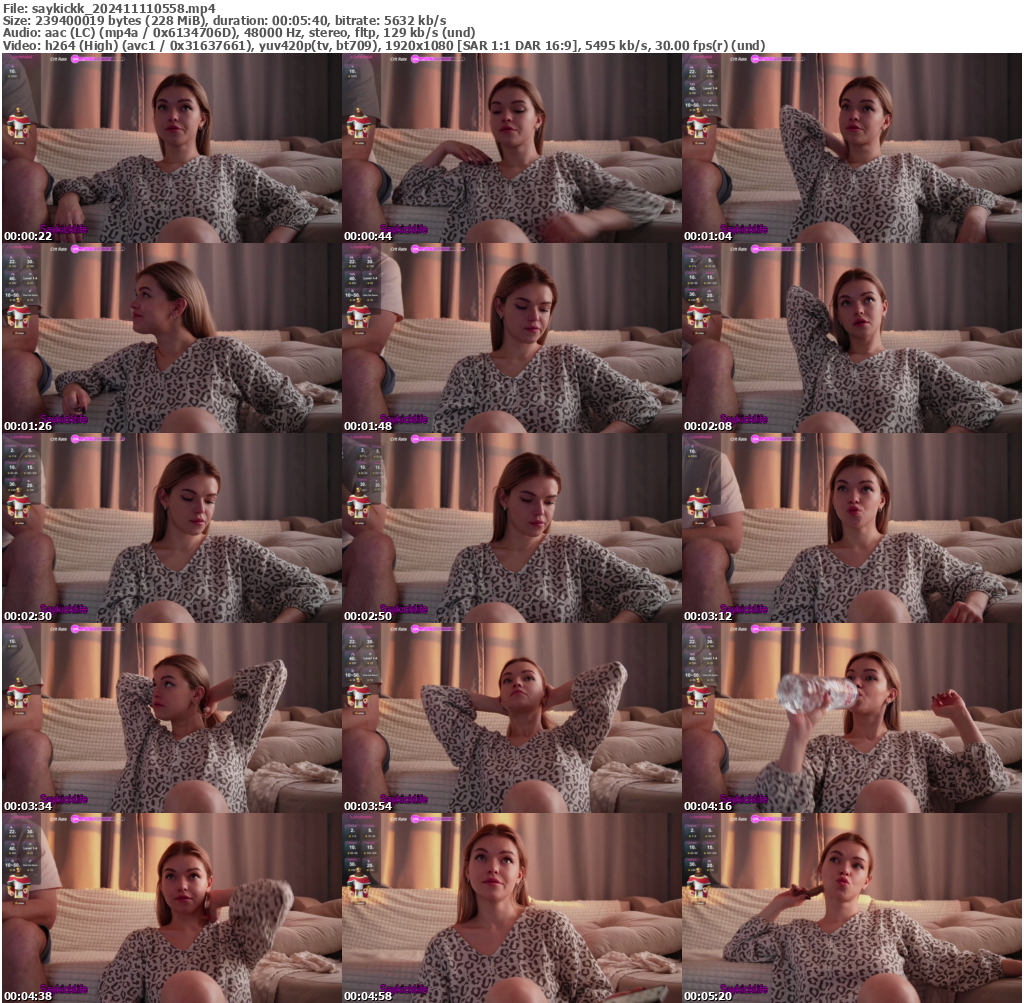Click the thumbnail marked 00:01:04
This screenshot has height=1003, width=1024.
coord(851,148)
